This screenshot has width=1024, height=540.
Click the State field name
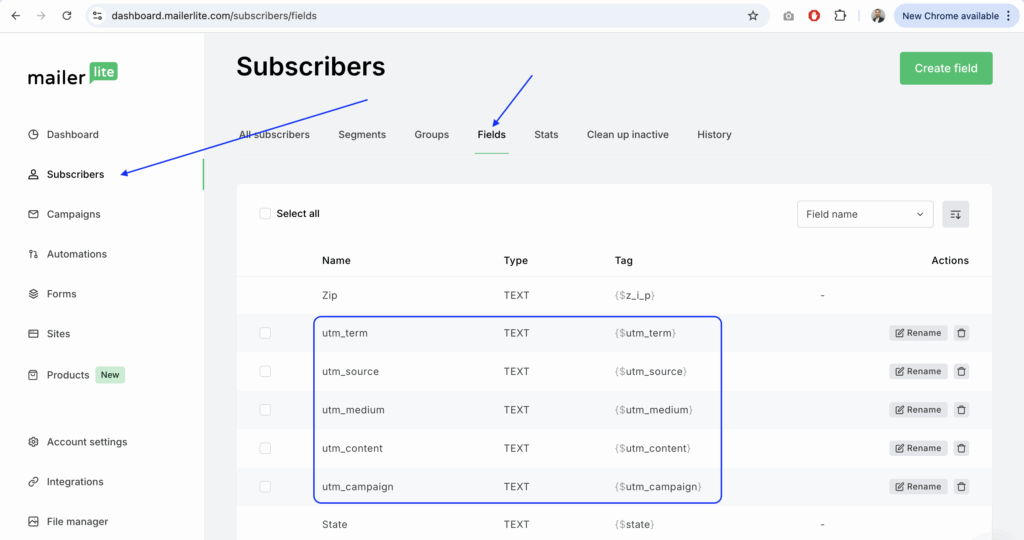[334, 524]
